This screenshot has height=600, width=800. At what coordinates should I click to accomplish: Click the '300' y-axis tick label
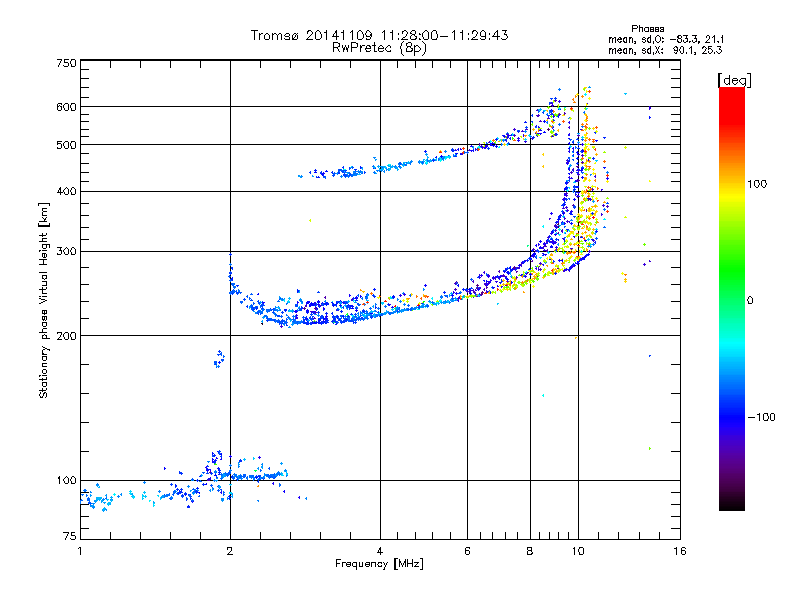(x=67, y=251)
